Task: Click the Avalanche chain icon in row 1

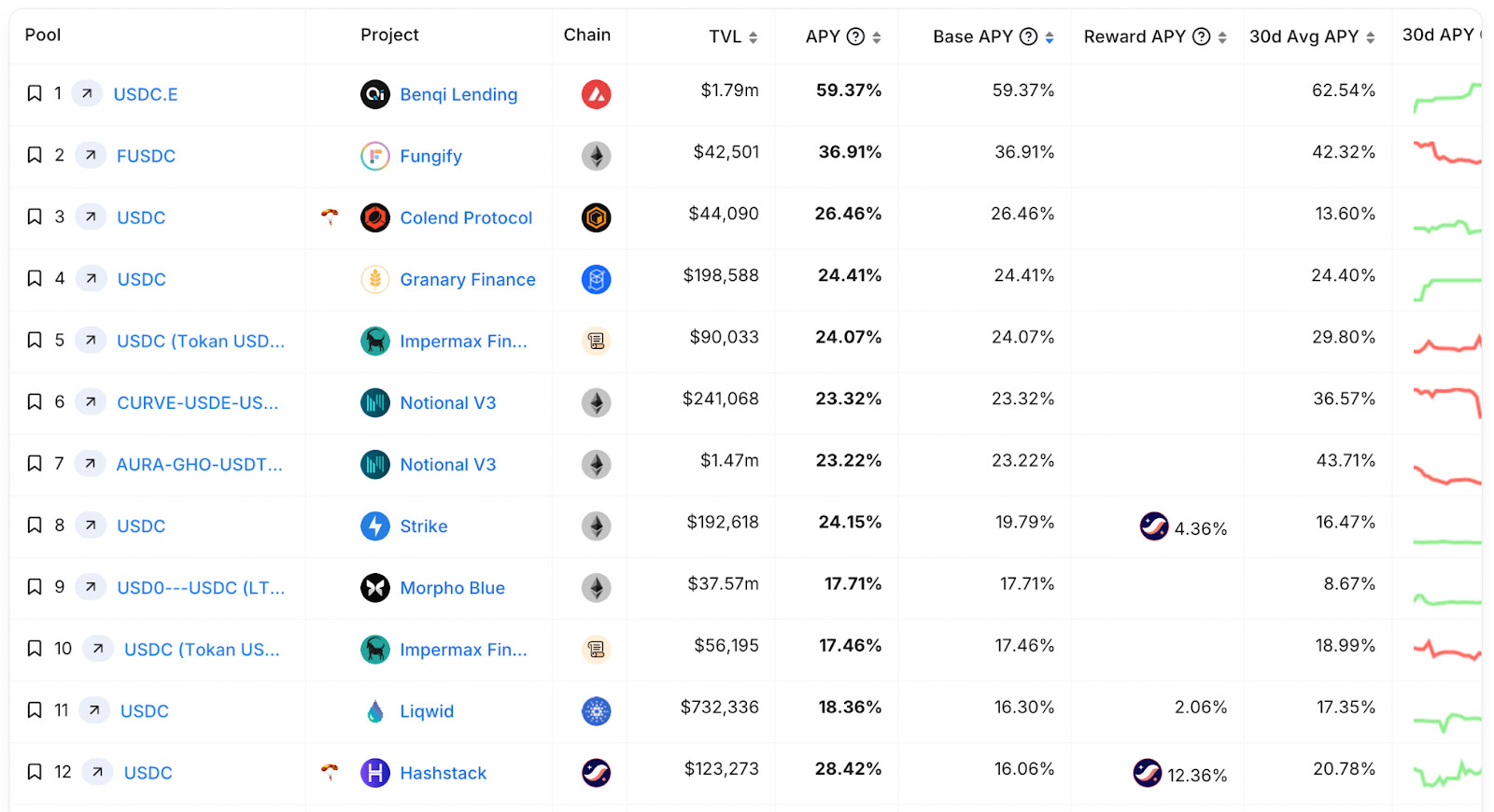Action: point(596,94)
